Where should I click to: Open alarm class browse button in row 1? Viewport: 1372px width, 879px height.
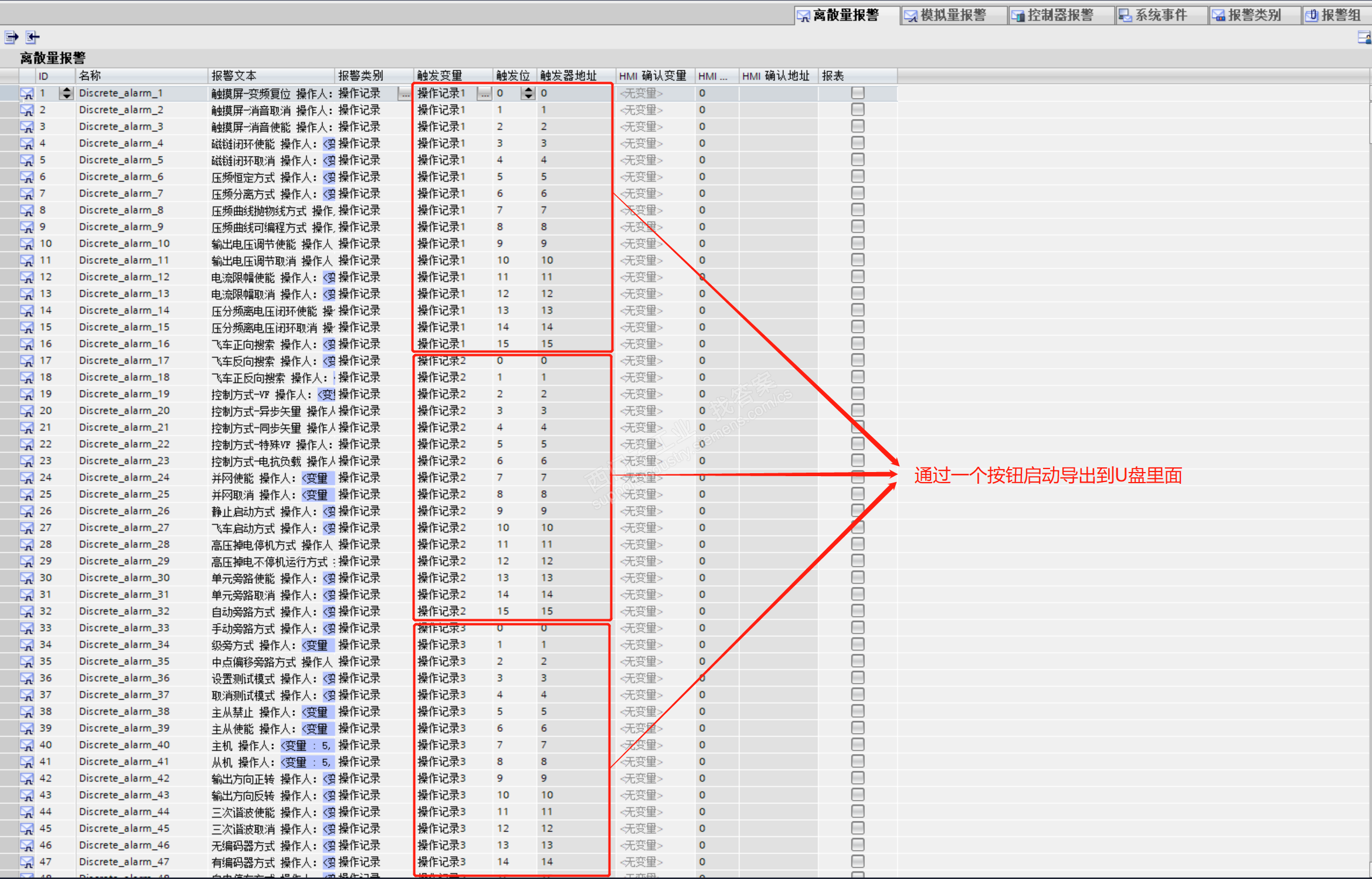(x=405, y=93)
